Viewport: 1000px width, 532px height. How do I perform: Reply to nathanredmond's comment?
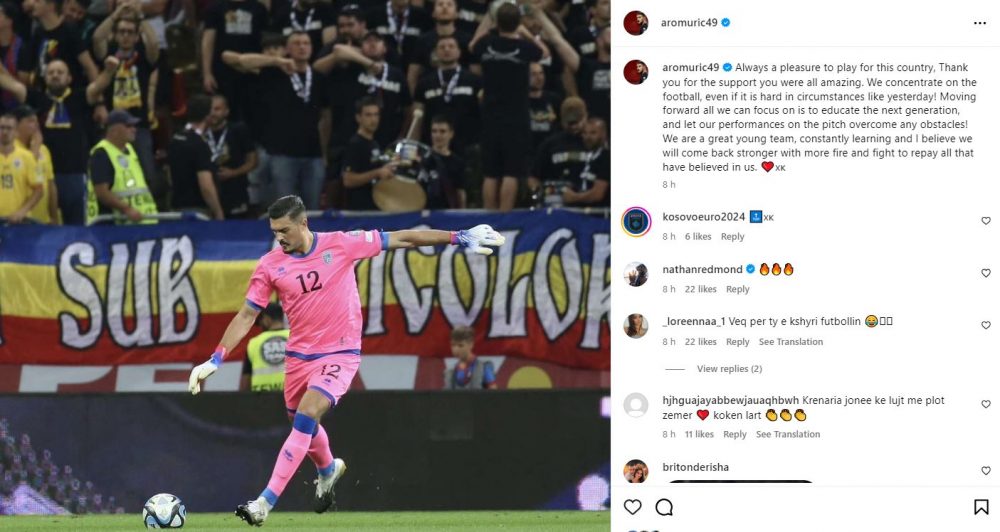point(738,289)
